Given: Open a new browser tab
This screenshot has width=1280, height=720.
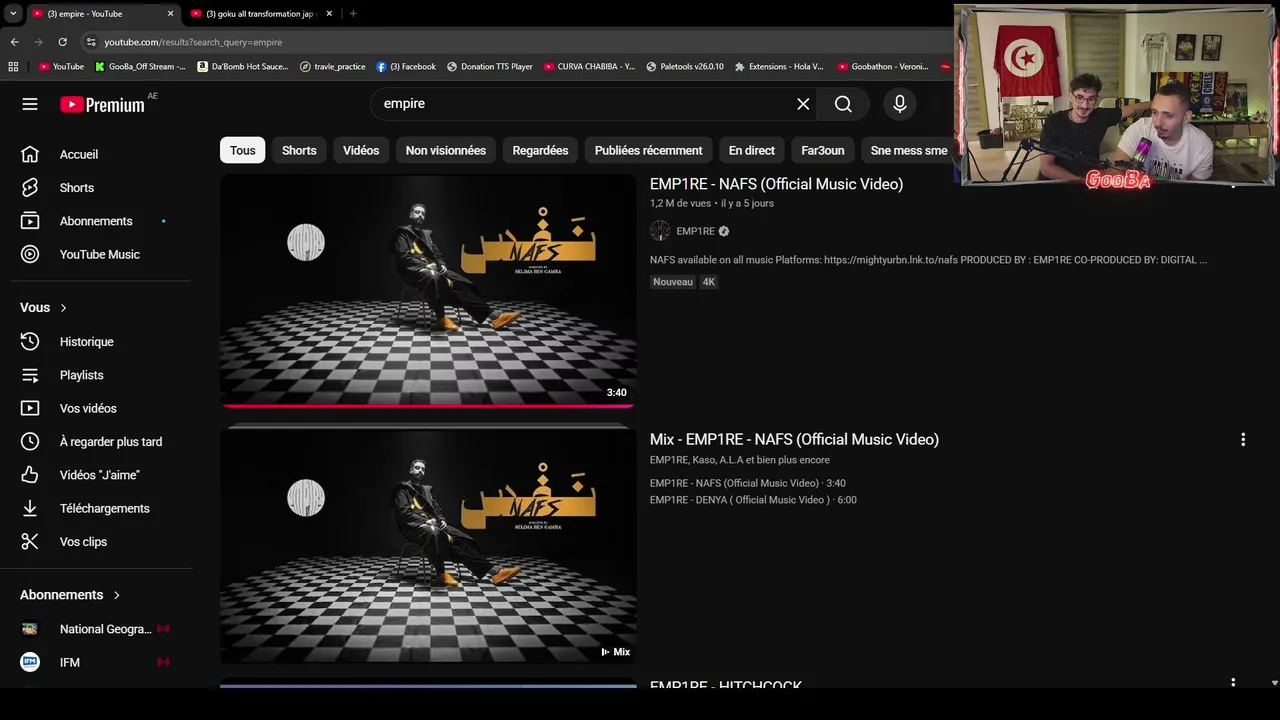Looking at the screenshot, I should [x=353, y=14].
